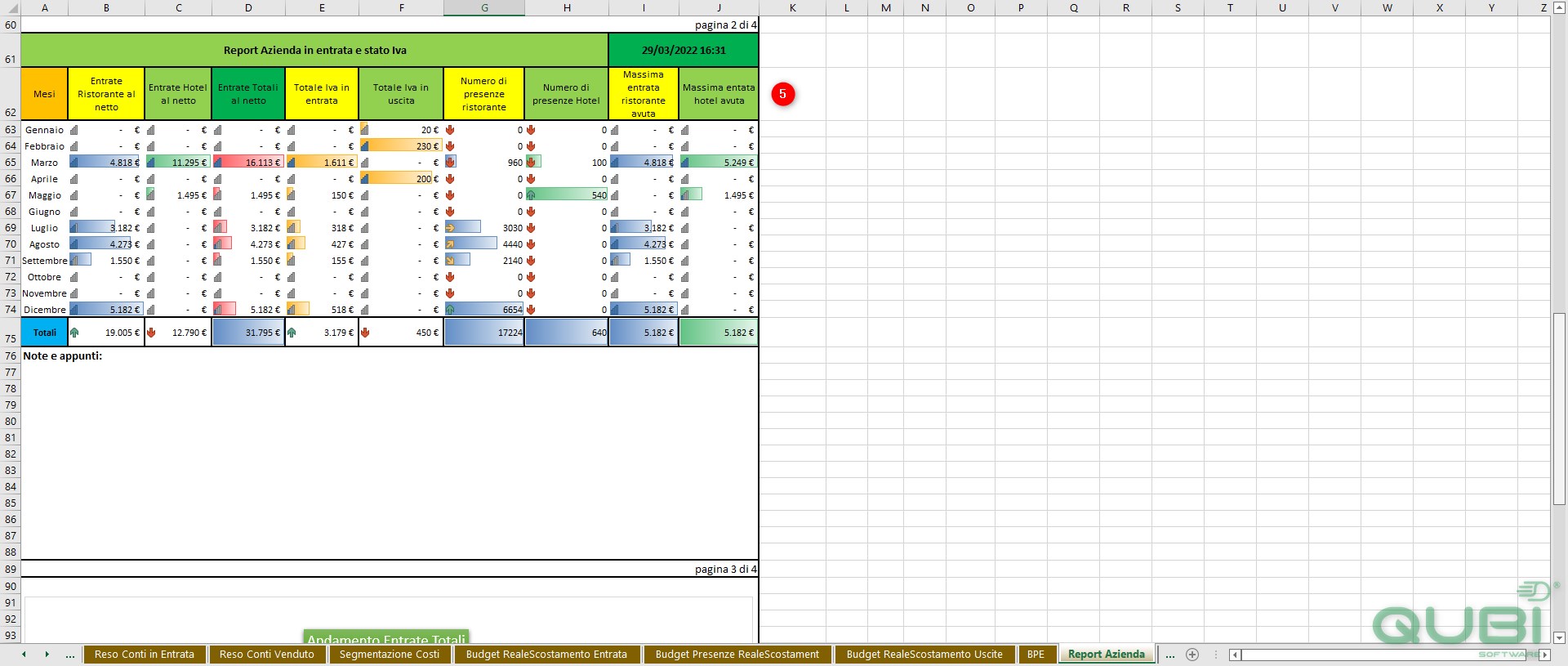Click the vertical scrollbar thumb
The height and width of the screenshot is (666, 1568).
[1559, 409]
